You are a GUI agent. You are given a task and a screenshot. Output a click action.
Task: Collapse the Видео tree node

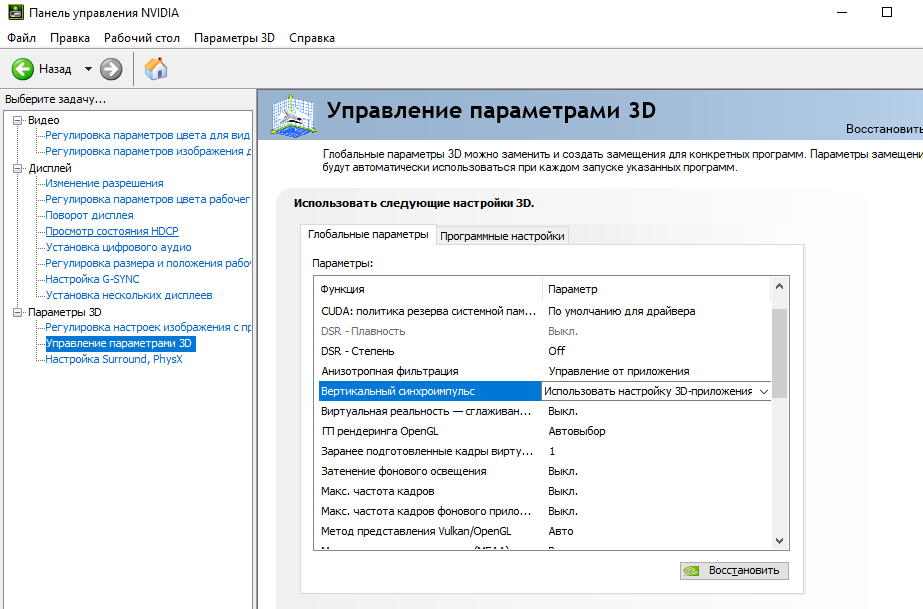(18, 120)
